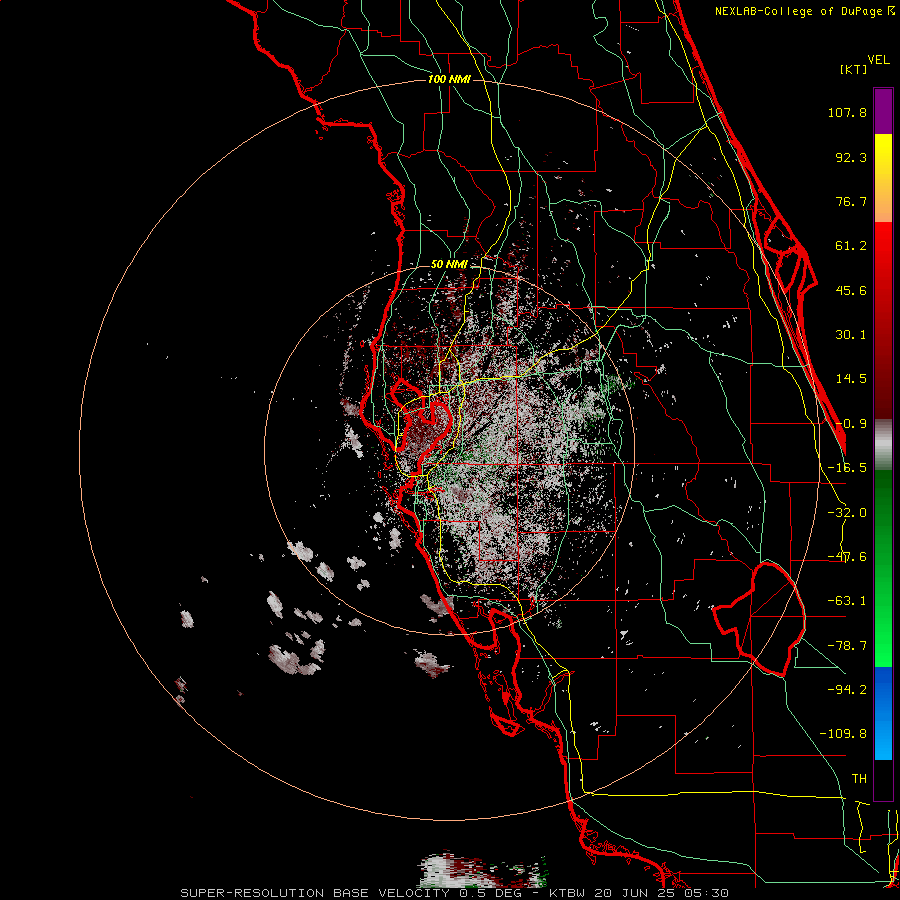Select the 76.7 legend value
The image size is (900, 900).
[x=851, y=201]
